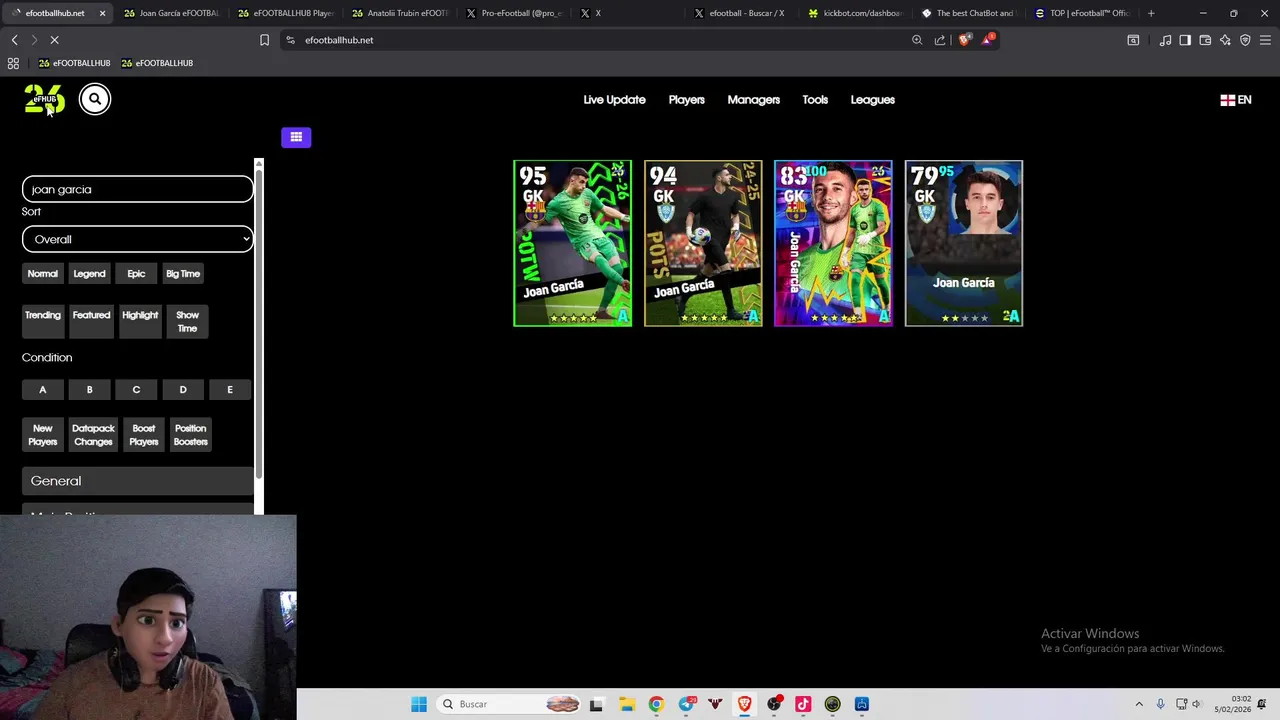Open the 83 GK Joan García Barcelona card
The height and width of the screenshot is (720, 1280).
click(833, 243)
